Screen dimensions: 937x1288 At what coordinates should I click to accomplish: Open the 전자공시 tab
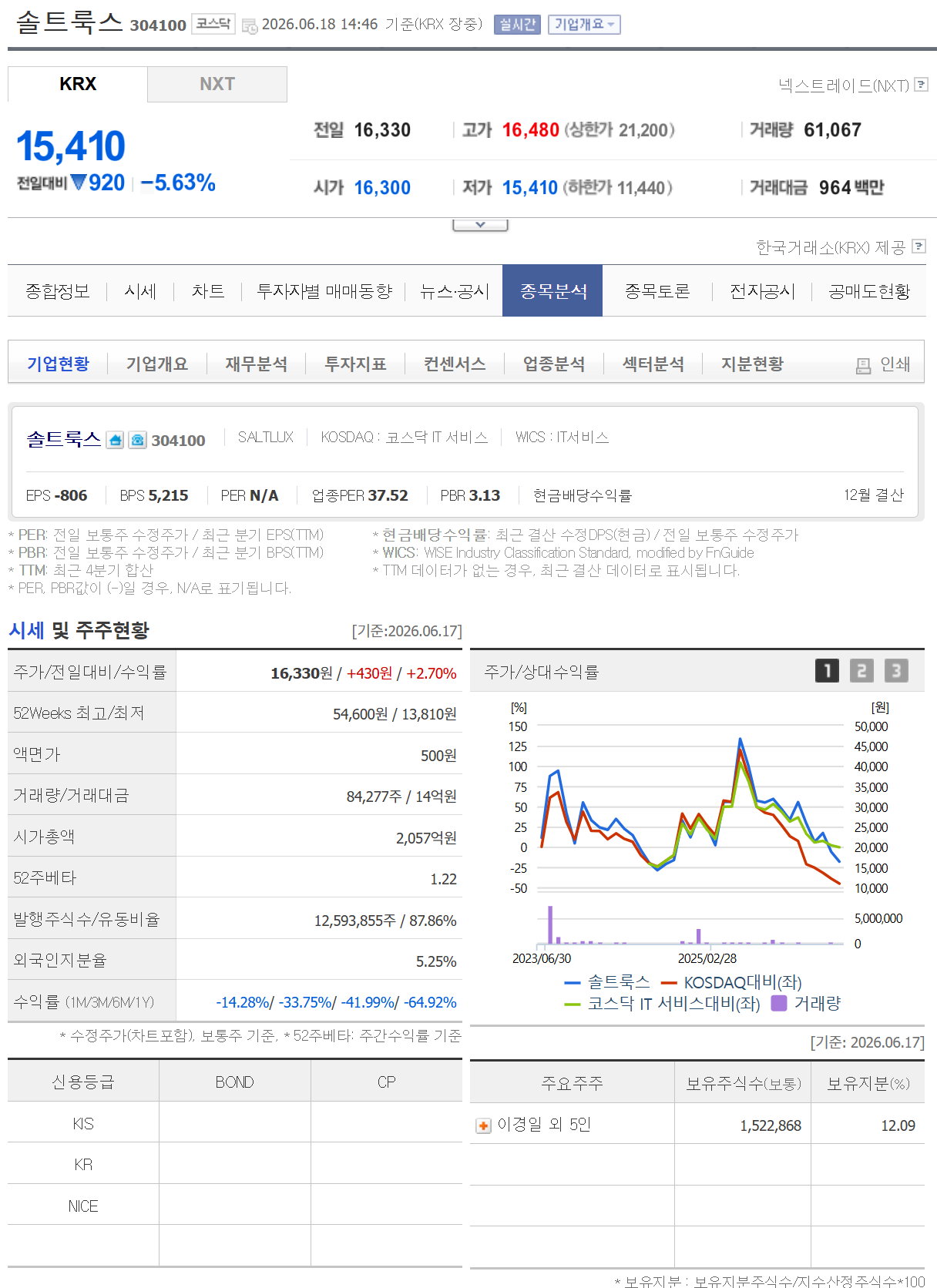[x=762, y=291]
